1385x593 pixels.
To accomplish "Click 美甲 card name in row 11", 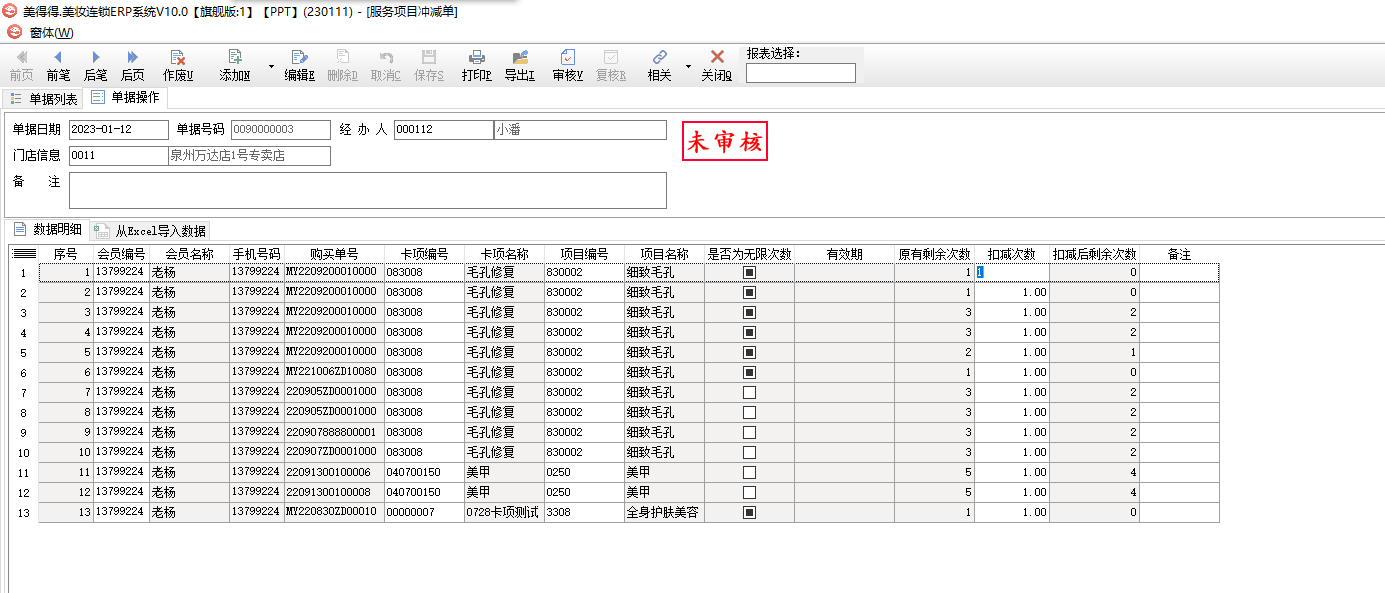I will tap(504, 472).
